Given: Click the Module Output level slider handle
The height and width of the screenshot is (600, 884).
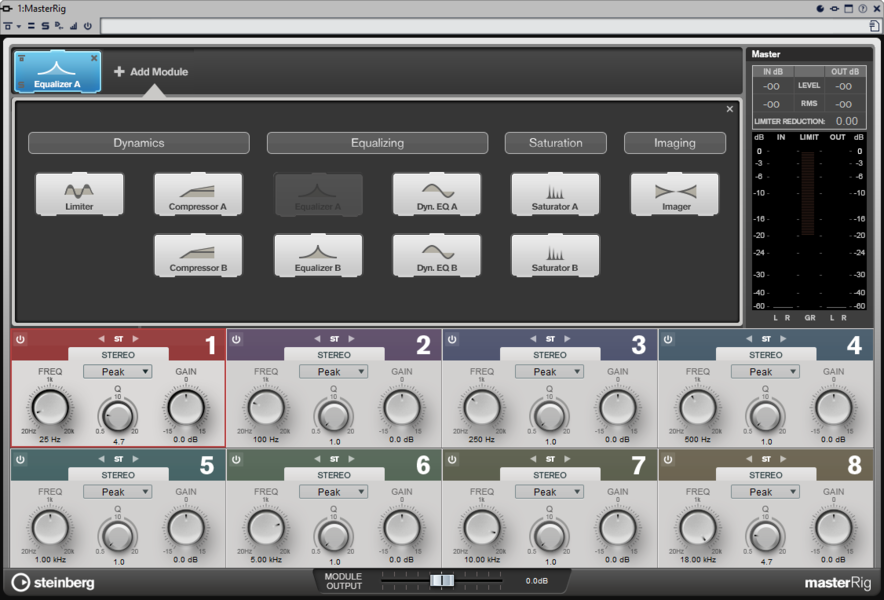Looking at the screenshot, I should click(442, 580).
